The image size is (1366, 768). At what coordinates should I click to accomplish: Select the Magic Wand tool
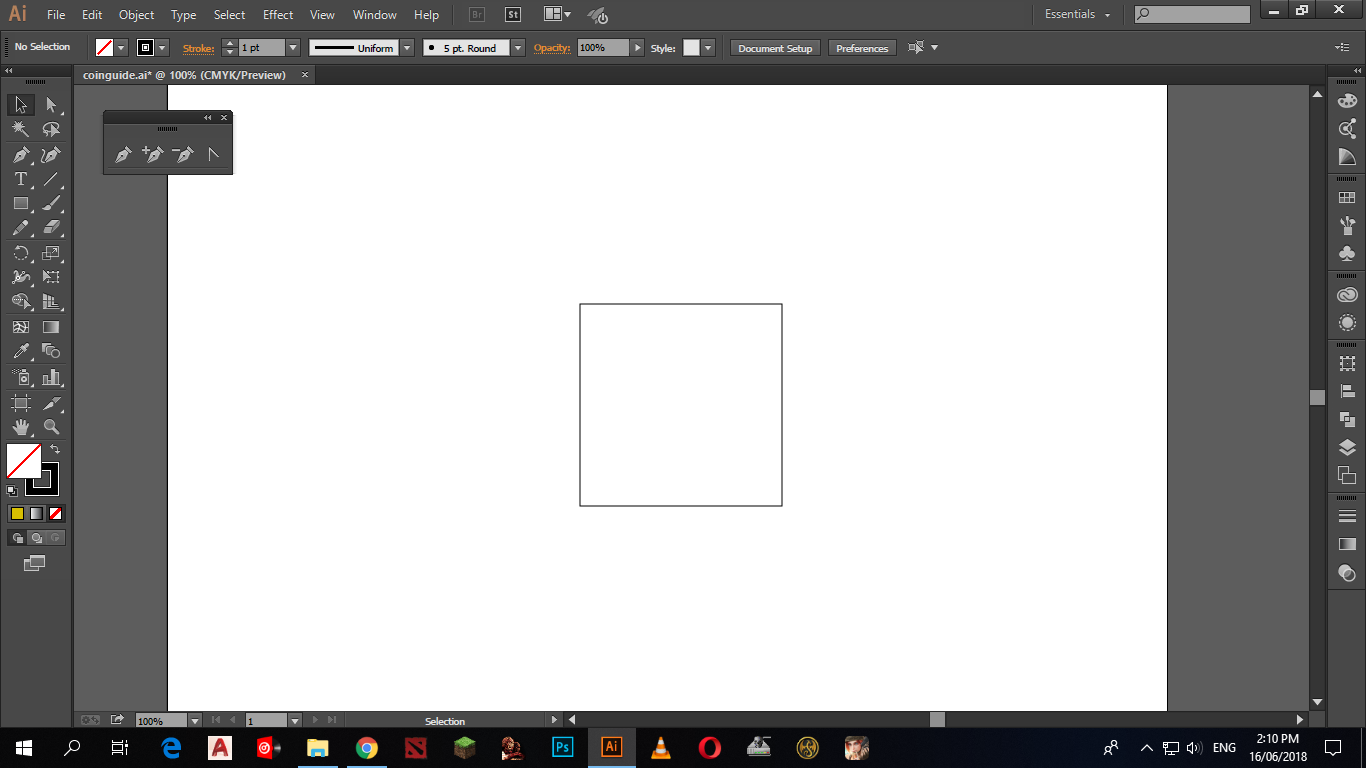[x=21, y=130]
